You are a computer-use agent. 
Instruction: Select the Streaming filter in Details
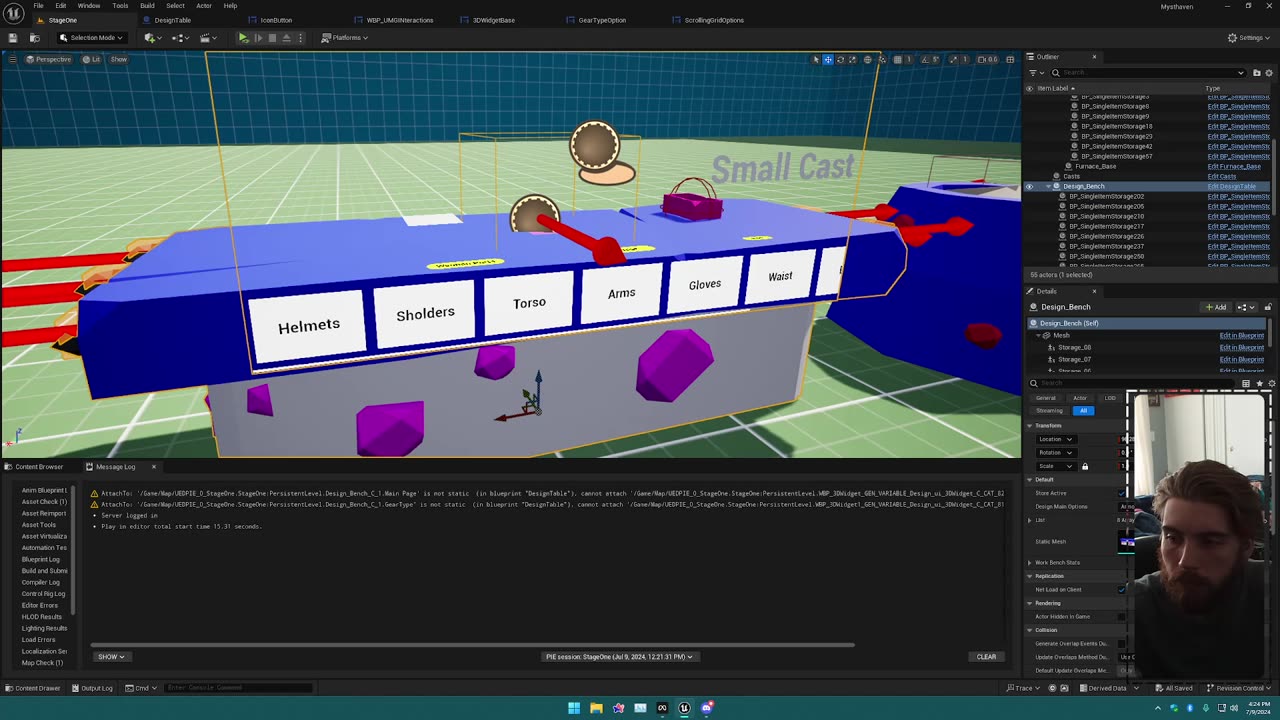click(x=1049, y=410)
